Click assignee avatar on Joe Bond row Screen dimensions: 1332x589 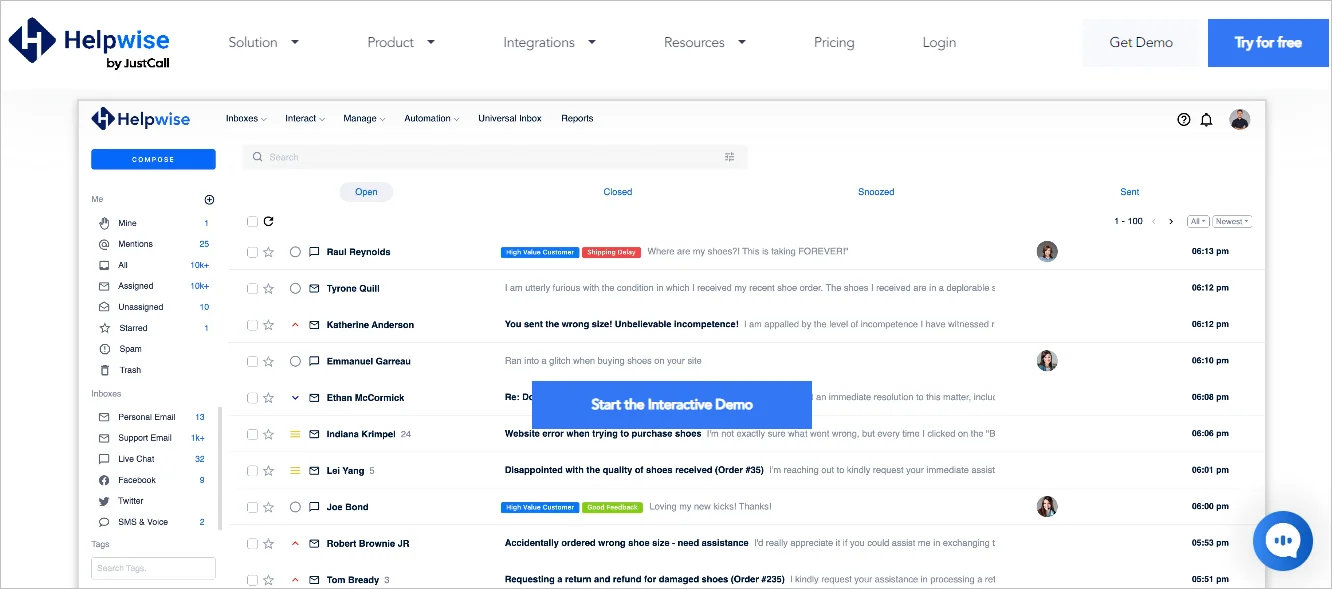pyautogui.click(x=1047, y=506)
